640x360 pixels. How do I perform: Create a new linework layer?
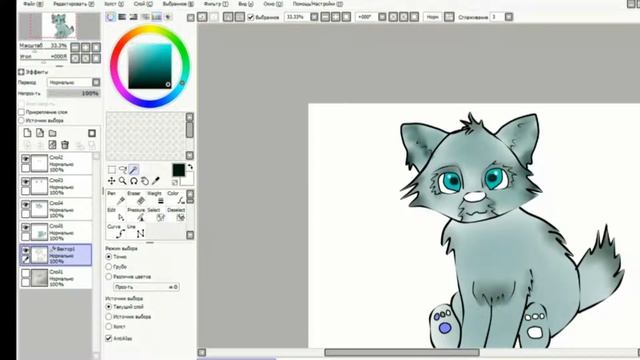[x=40, y=133]
